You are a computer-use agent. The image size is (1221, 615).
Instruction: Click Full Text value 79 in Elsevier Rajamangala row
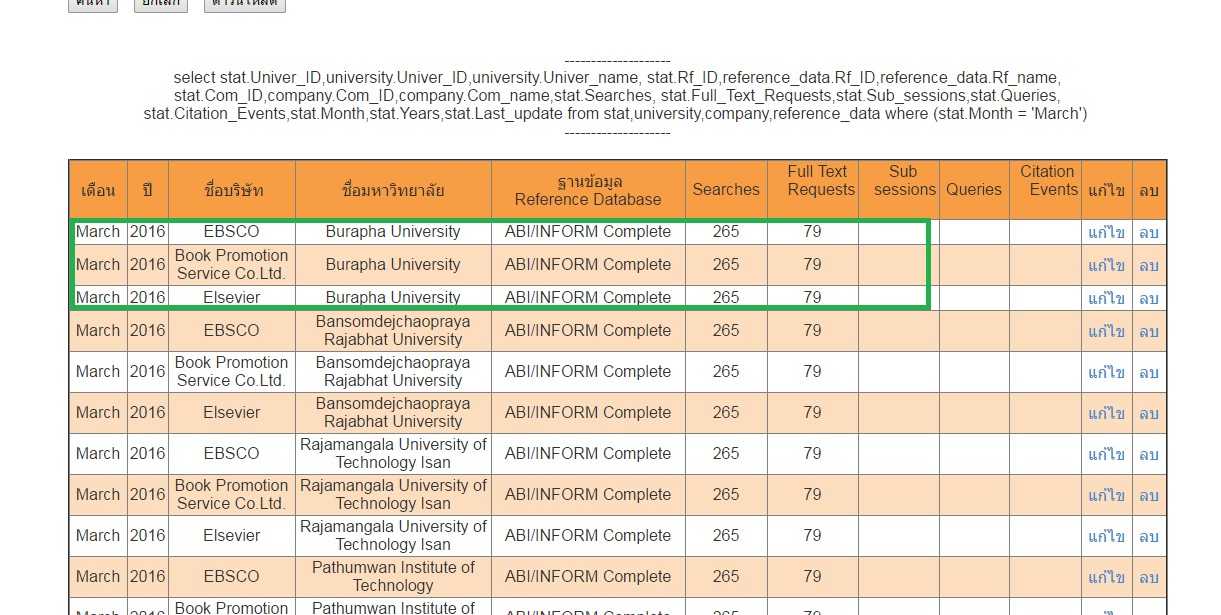click(x=812, y=536)
